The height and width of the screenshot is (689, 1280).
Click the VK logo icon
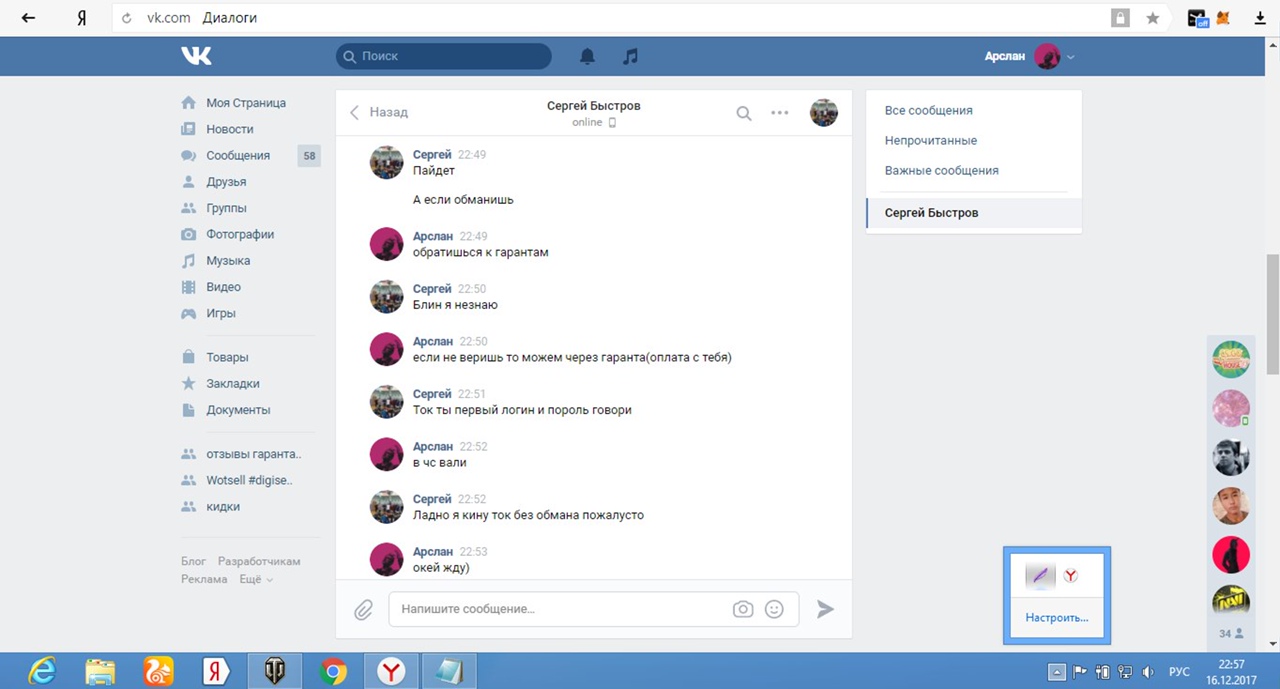tap(196, 57)
